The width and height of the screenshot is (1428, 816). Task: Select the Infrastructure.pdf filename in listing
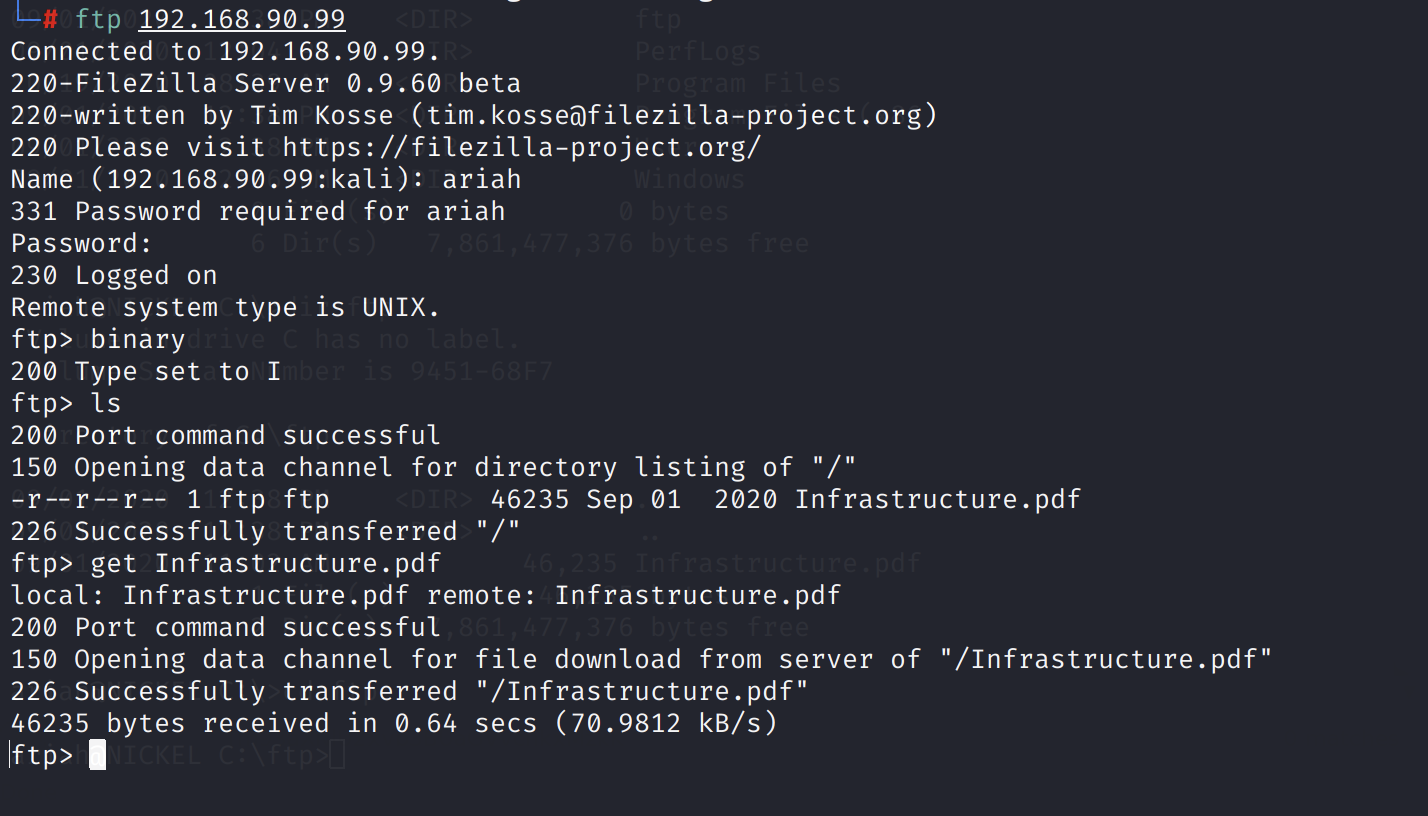pos(938,499)
